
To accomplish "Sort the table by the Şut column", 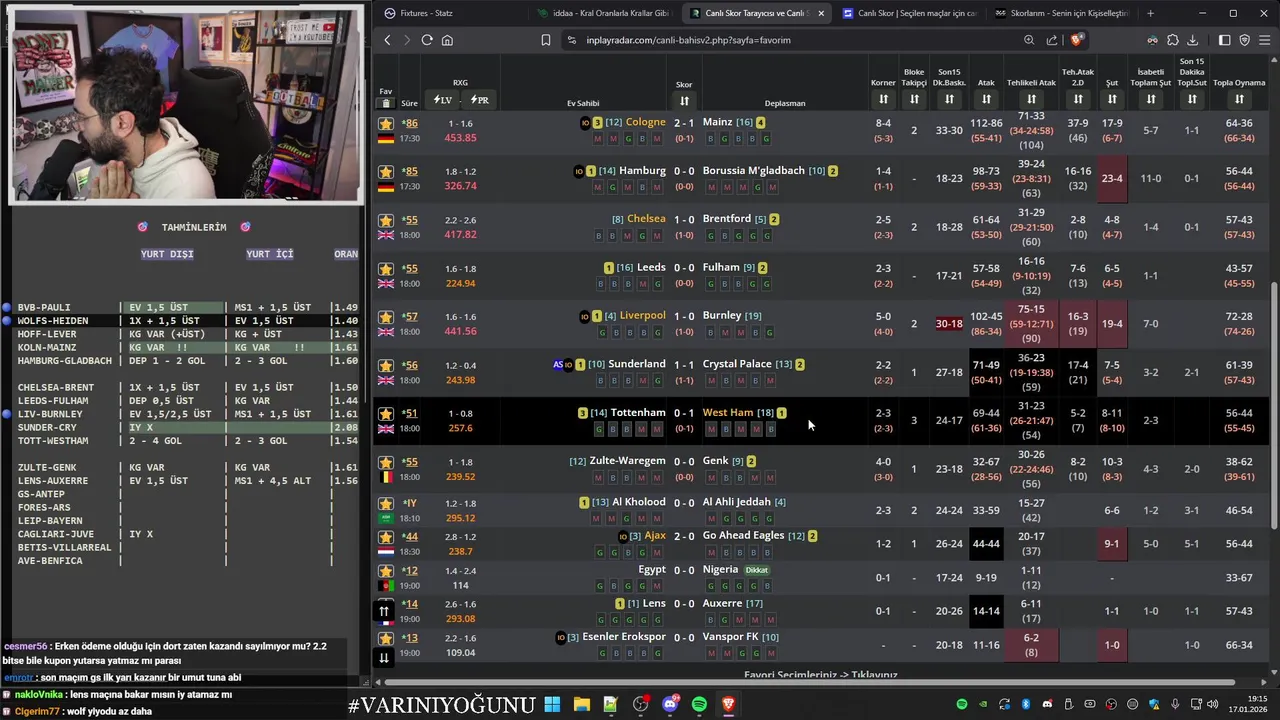I will tap(1112, 99).
